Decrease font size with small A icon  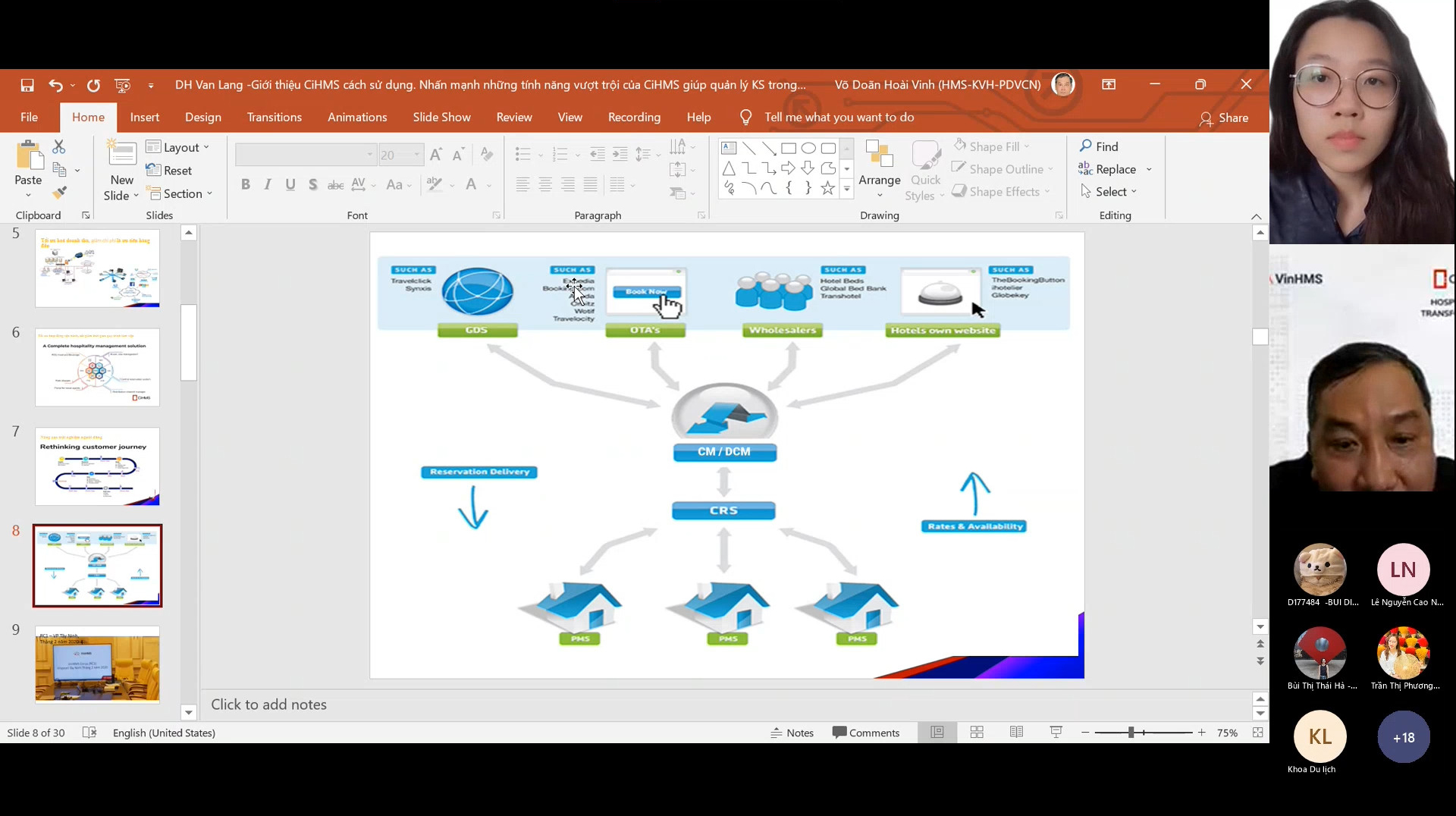pyautogui.click(x=458, y=155)
